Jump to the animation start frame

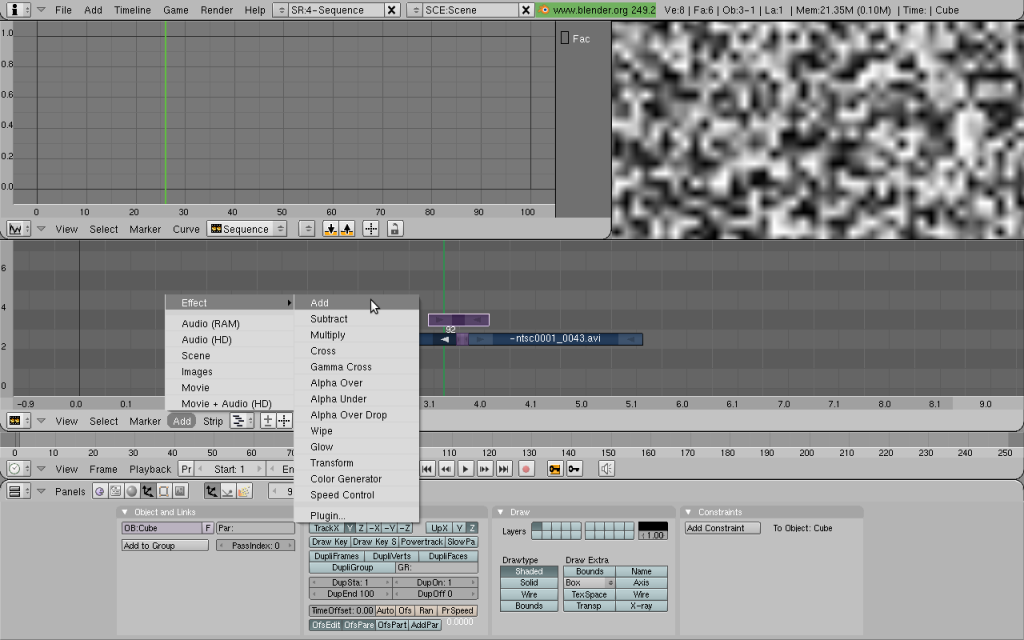[427, 469]
